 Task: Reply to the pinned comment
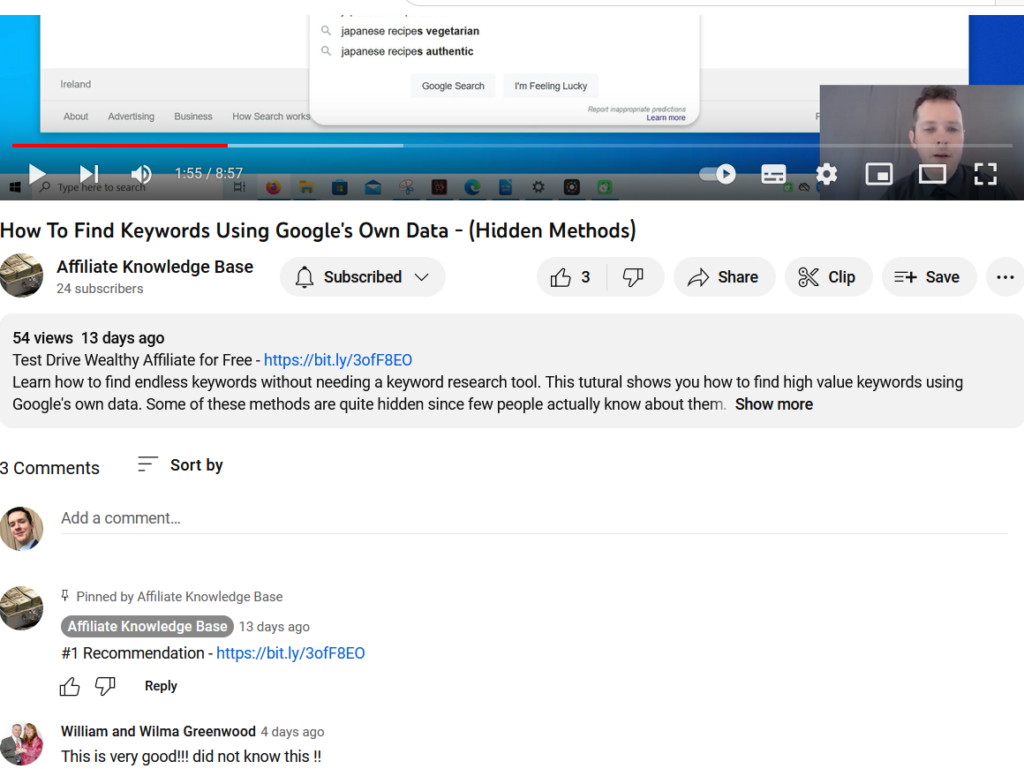pos(161,686)
